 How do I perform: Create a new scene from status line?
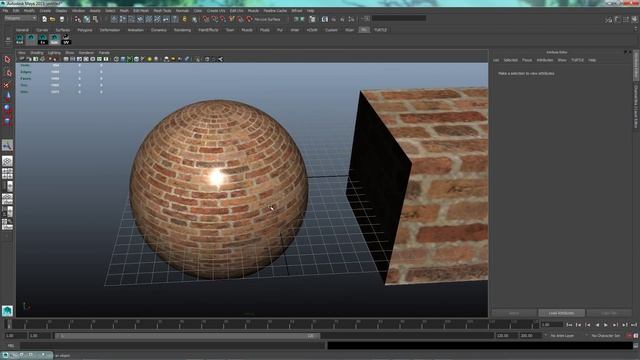[44, 19]
